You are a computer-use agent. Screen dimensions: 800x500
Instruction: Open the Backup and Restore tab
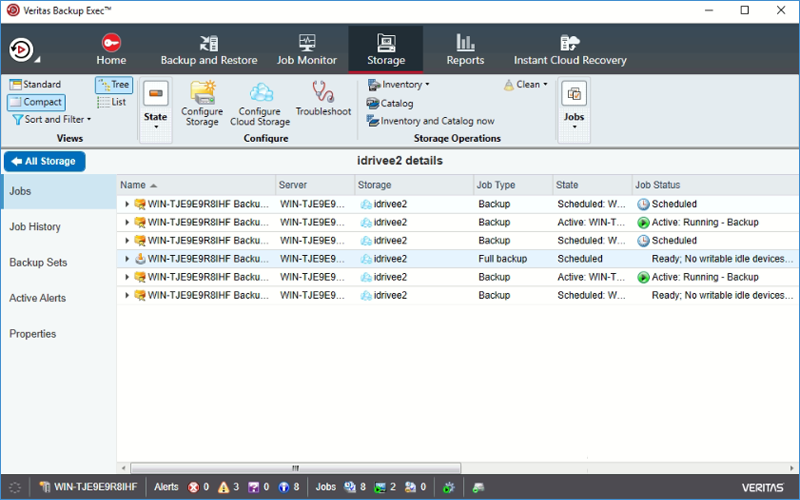tap(209, 49)
